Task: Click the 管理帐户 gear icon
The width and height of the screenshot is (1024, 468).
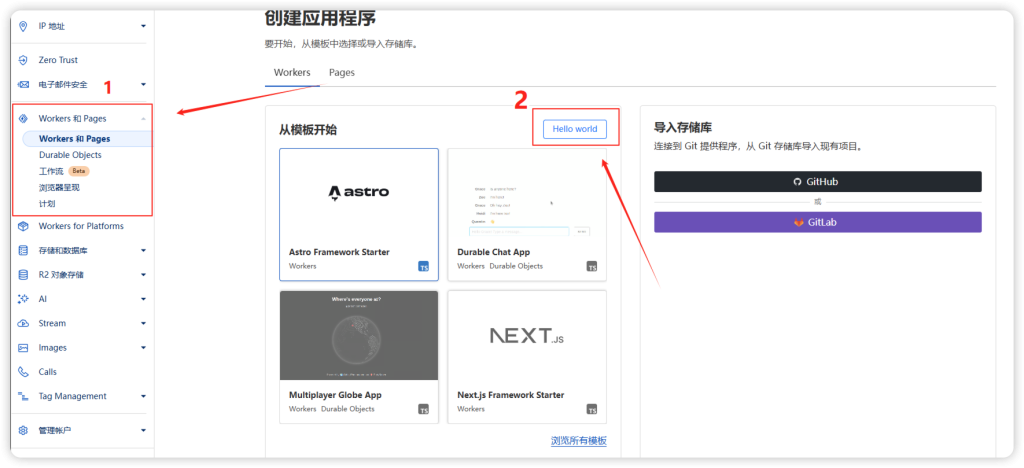Action: [x=24, y=431]
